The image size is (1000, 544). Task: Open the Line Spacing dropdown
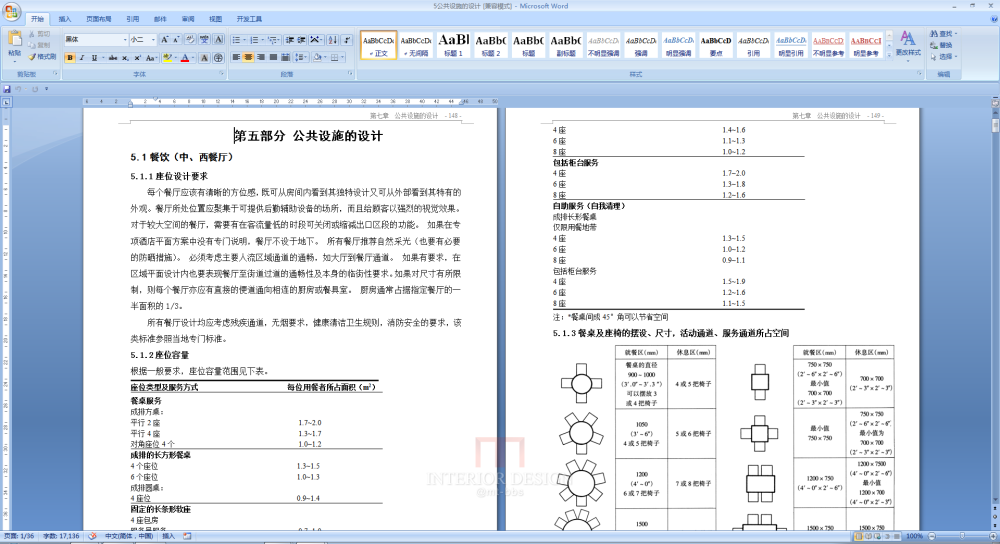pos(301,57)
